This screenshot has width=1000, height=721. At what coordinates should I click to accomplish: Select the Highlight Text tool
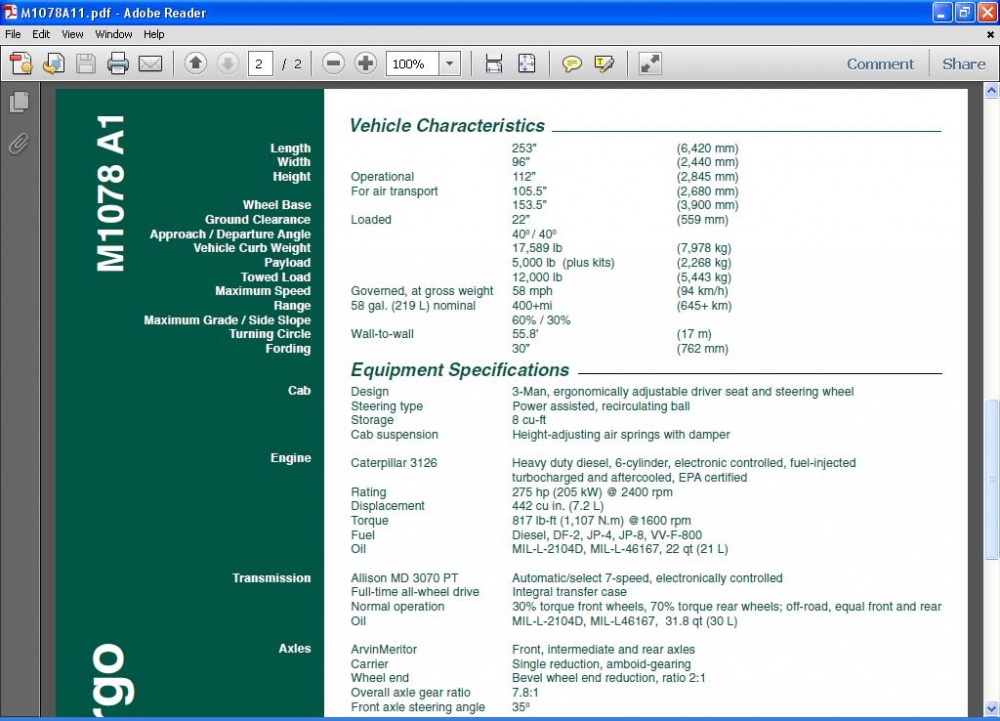click(x=604, y=64)
